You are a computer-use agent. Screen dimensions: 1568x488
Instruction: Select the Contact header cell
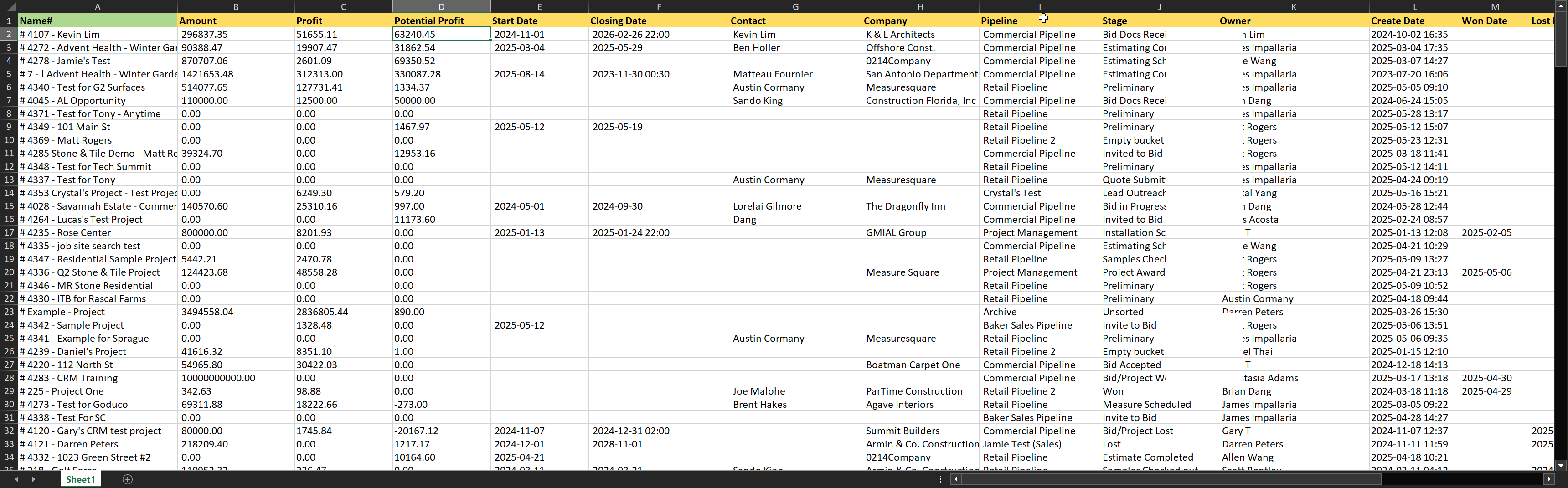click(795, 21)
